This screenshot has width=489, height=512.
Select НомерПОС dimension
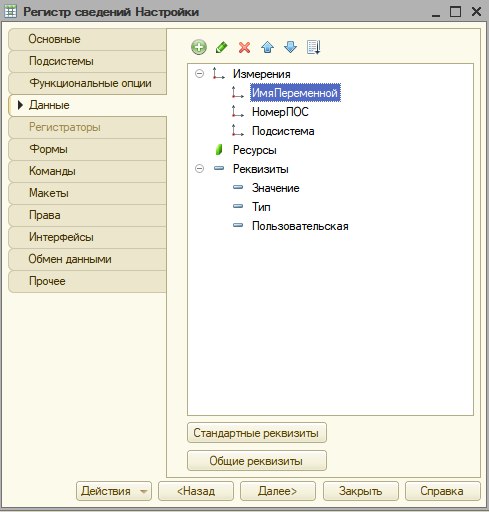coord(280,112)
